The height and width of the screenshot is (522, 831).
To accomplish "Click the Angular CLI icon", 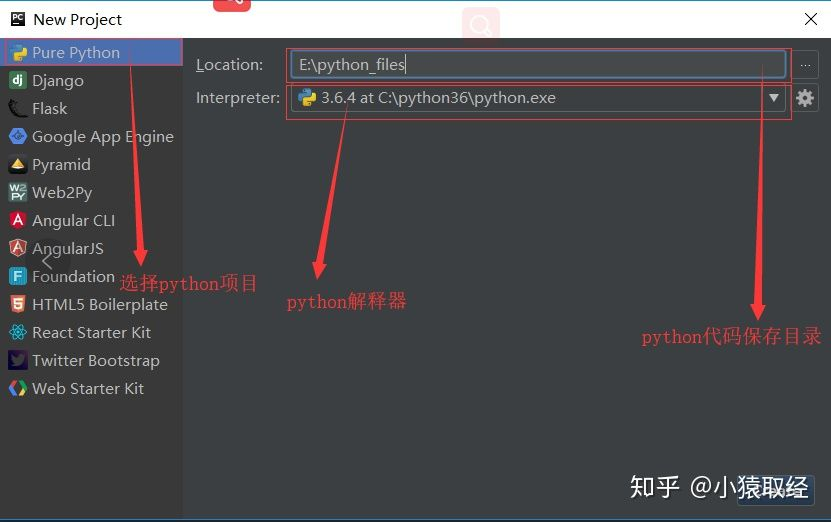I will click(x=17, y=220).
